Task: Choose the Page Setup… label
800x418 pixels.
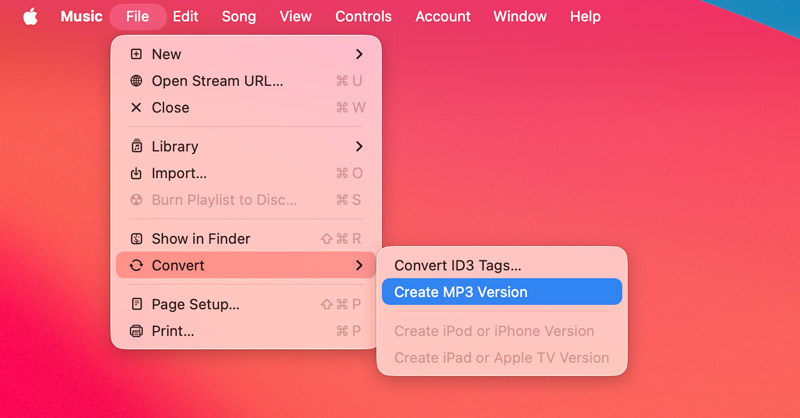Action: (x=195, y=305)
